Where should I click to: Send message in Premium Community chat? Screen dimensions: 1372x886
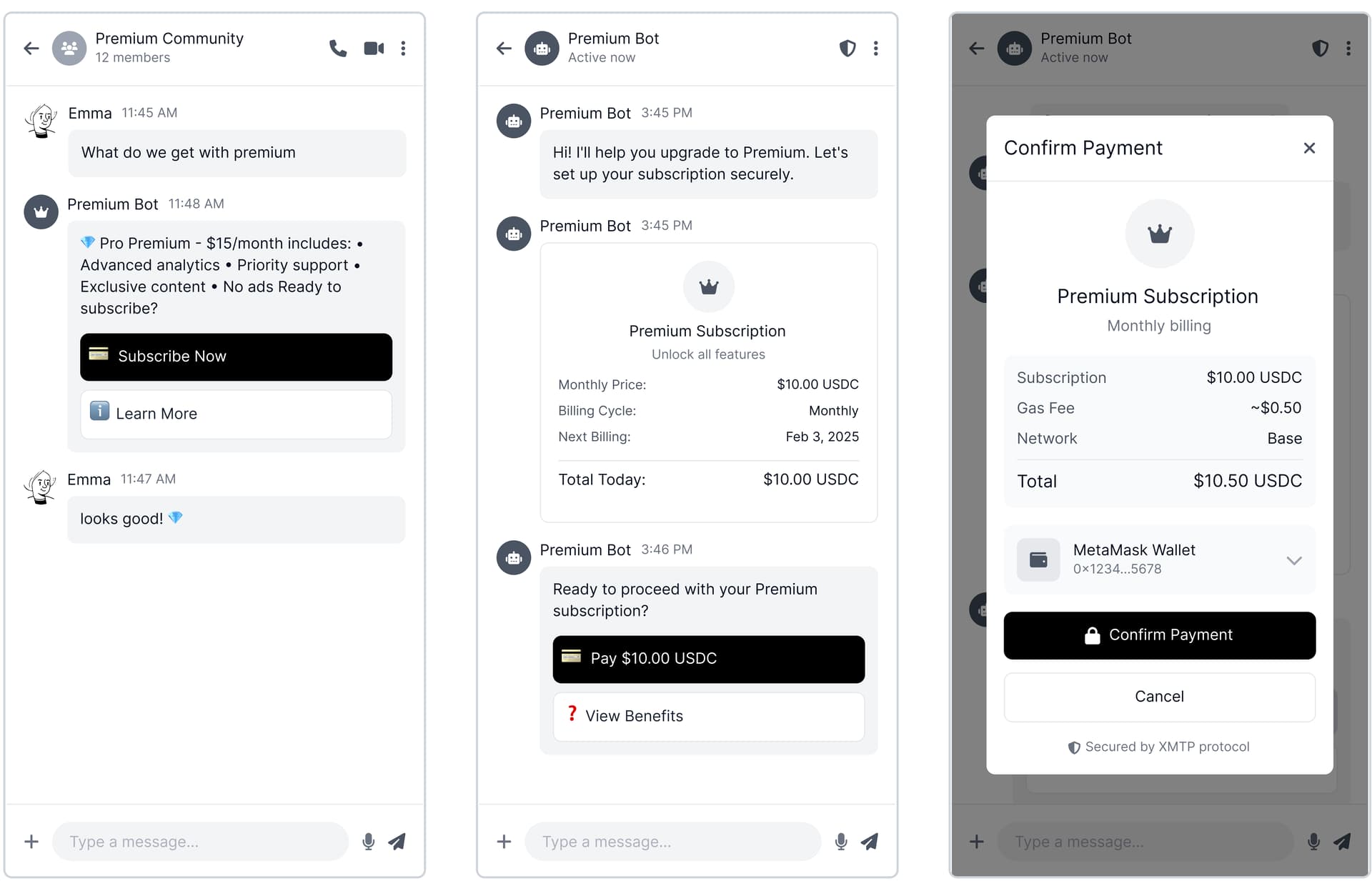[397, 842]
